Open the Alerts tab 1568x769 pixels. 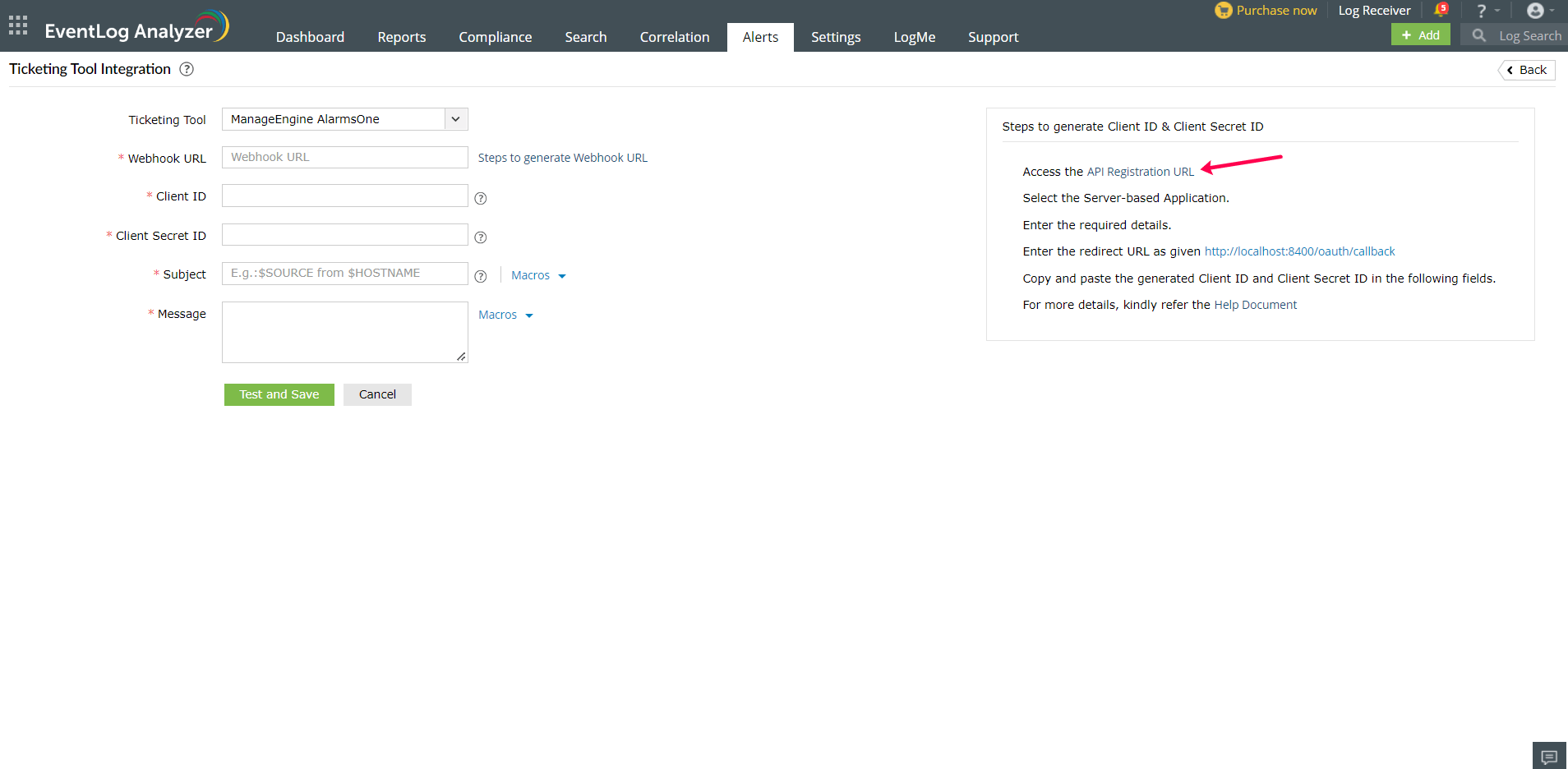760,37
